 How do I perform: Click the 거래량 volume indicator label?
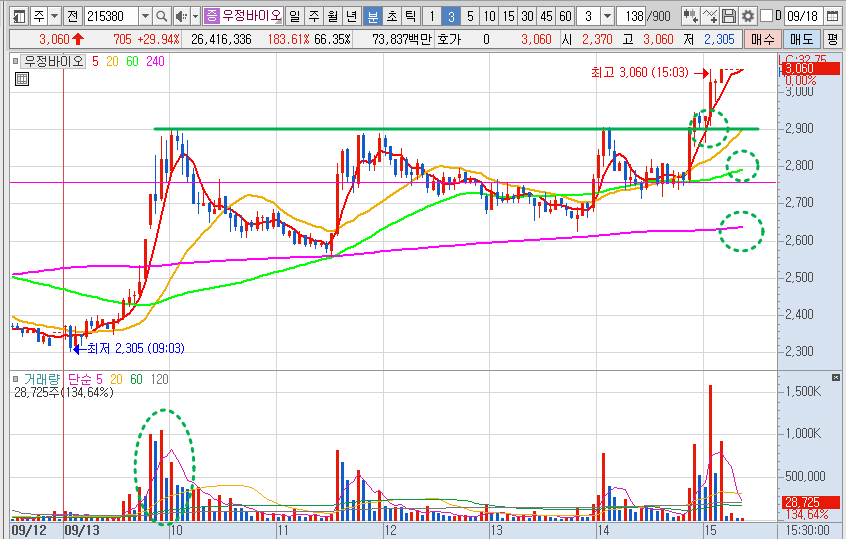(42, 379)
